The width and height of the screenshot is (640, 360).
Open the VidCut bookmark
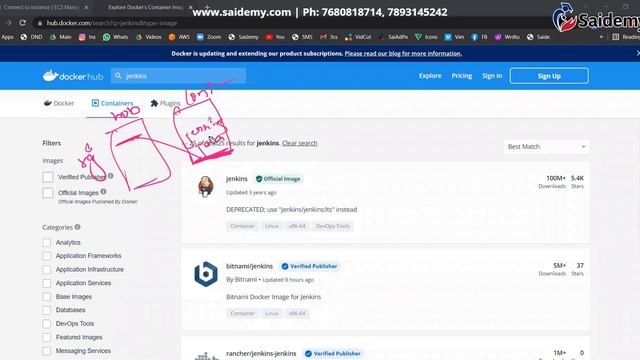tap(358, 37)
